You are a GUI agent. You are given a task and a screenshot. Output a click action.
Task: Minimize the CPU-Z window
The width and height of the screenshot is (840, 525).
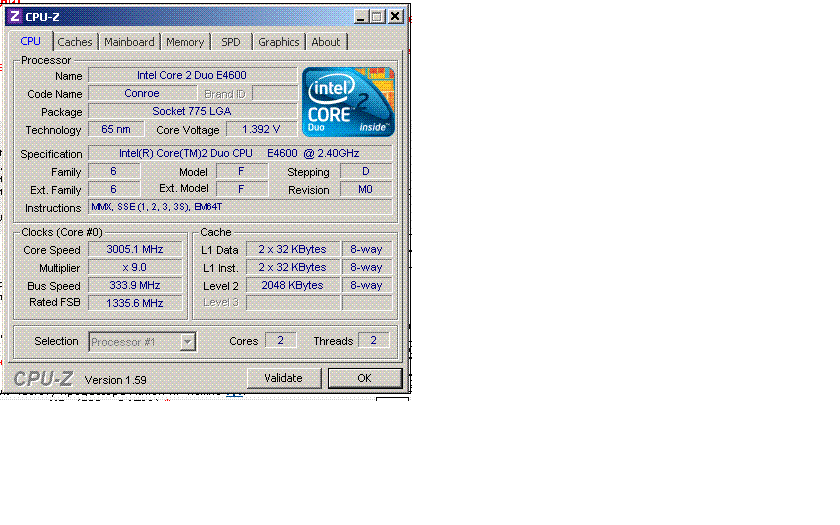click(361, 17)
